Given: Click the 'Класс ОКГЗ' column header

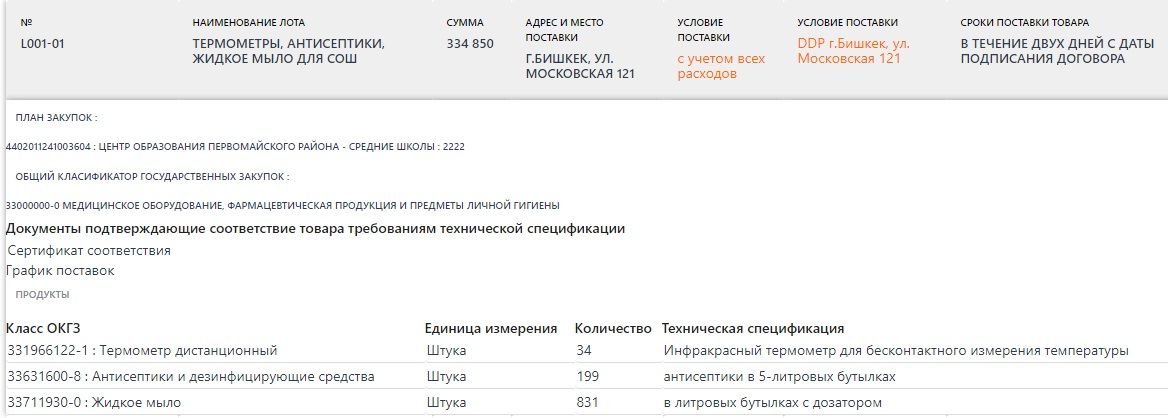Looking at the screenshot, I should tap(43, 329).
